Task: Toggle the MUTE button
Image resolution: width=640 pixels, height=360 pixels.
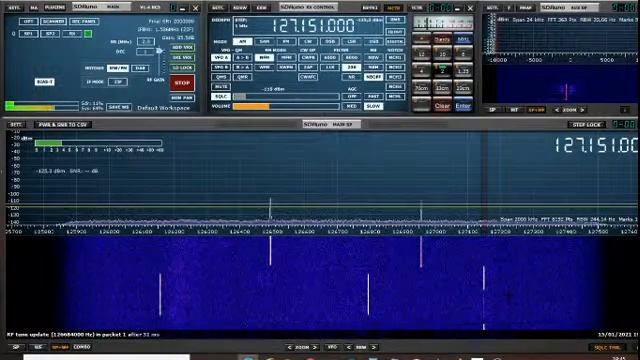Action: tap(221, 87)
